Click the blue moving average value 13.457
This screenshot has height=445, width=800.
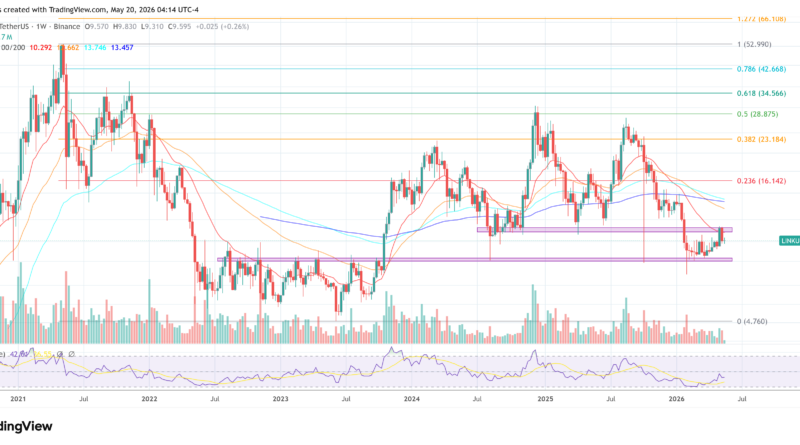(x=122, y=47)
